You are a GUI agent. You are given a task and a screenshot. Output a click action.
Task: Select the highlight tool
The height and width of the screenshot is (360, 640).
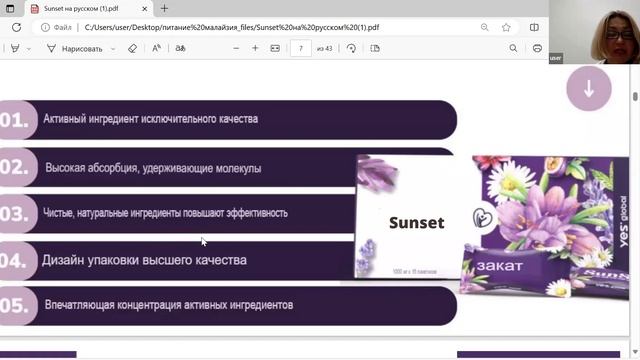coord(15,49)
